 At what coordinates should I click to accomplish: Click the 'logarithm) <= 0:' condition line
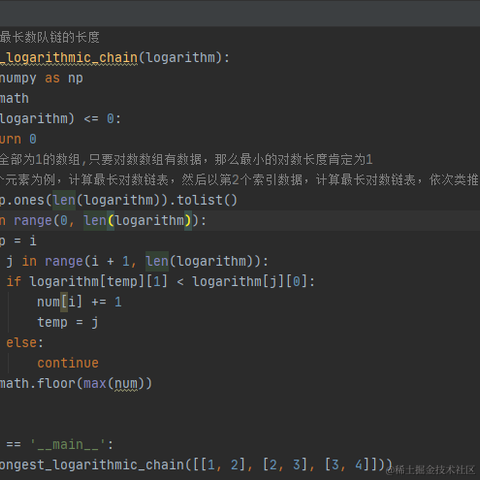pyautogui.click(x=60, y=119)
